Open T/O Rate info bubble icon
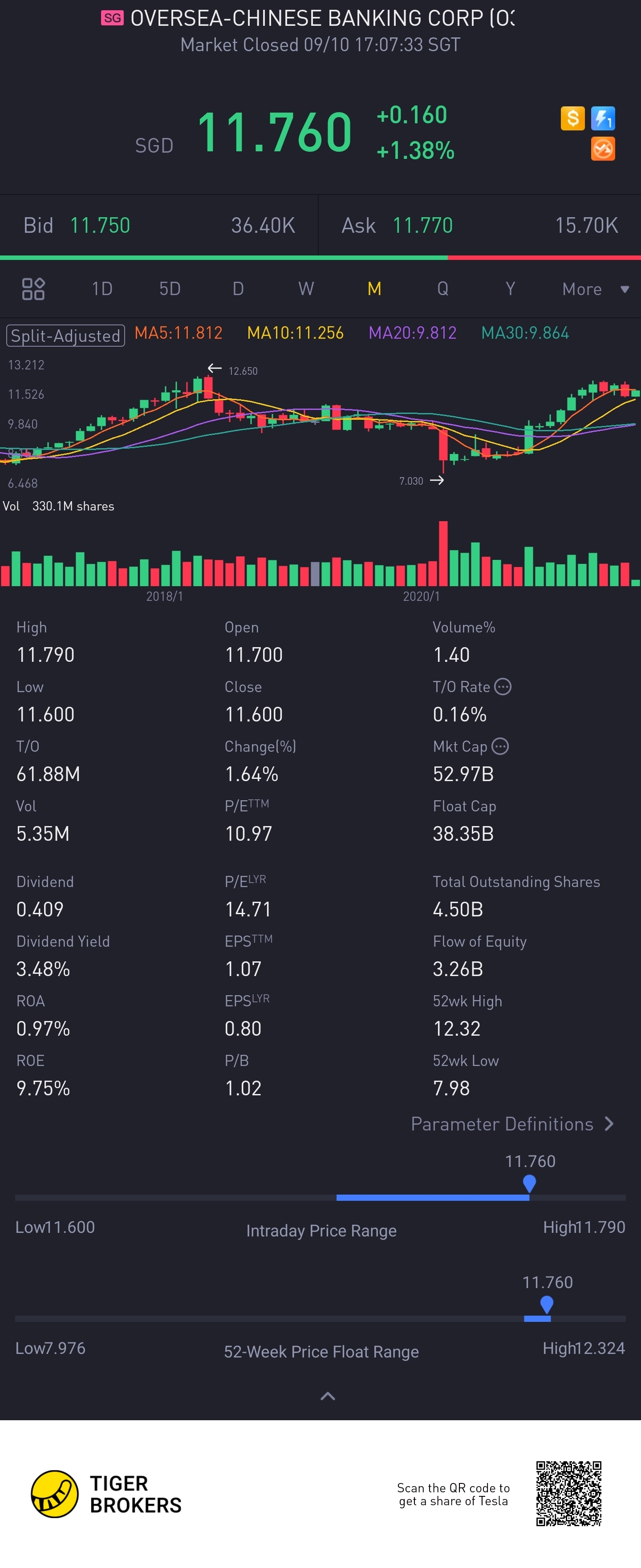 click(503, 687)
